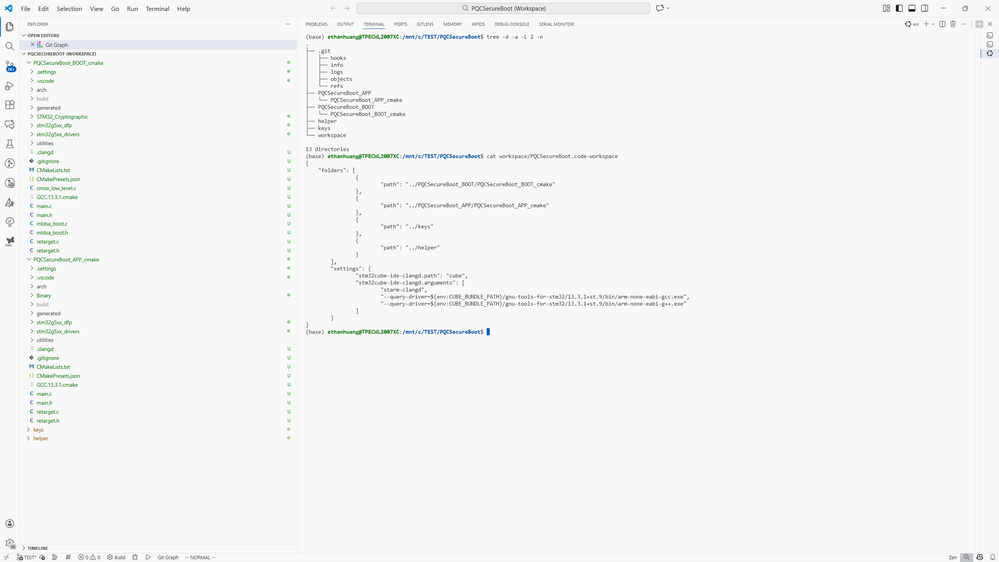Go back with the navigation arrow

tap(333, 8)
